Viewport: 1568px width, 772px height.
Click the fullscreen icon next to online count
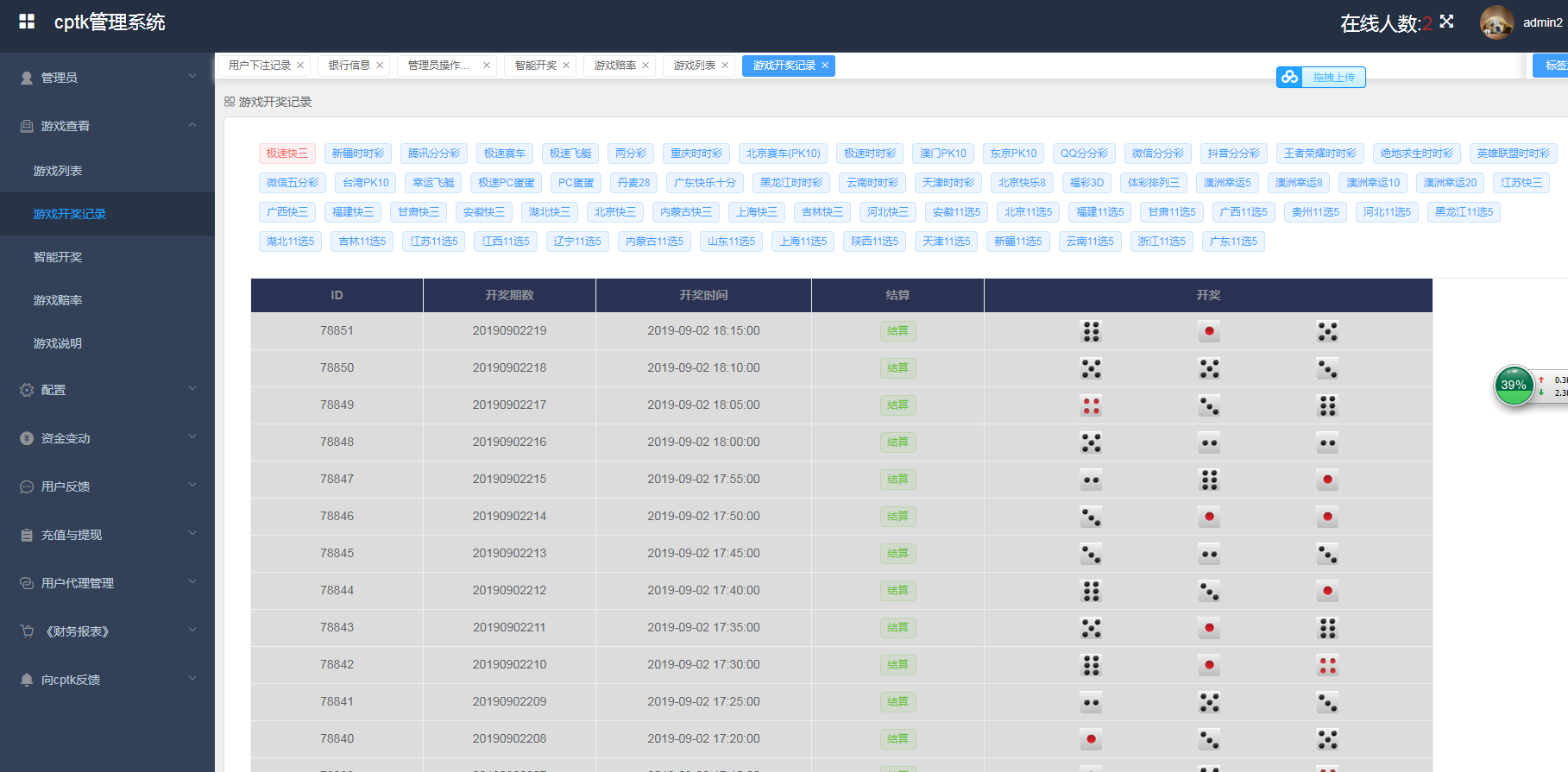click(1447, 22)
